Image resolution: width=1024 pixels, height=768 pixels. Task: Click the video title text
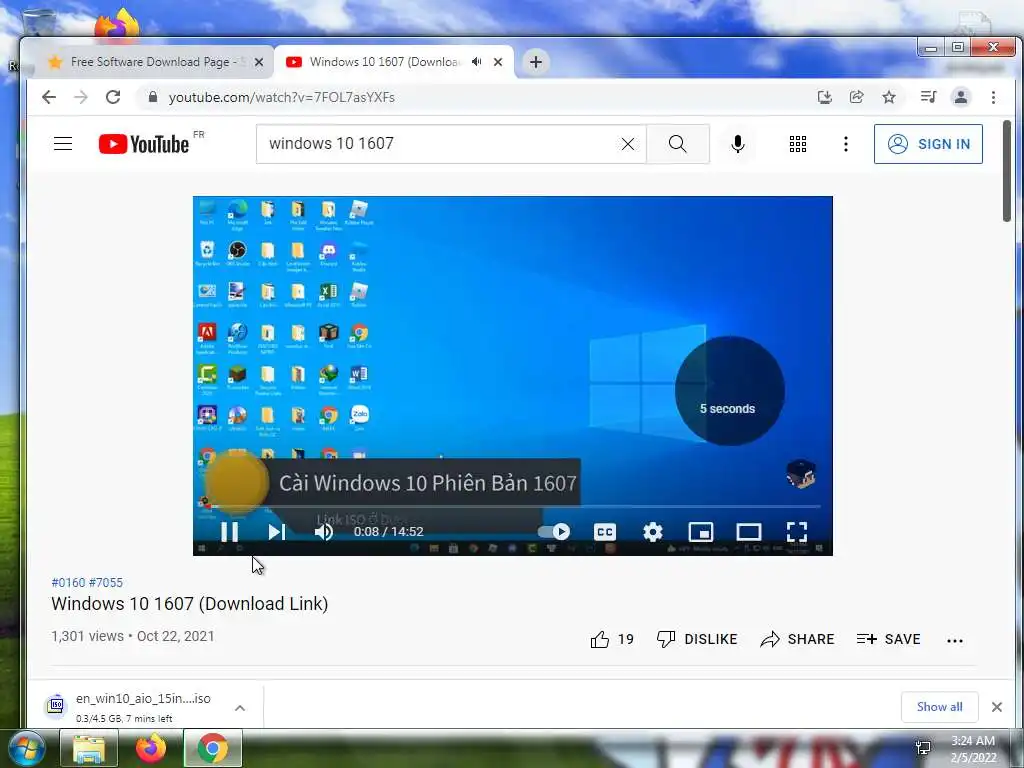coord(189,603)
